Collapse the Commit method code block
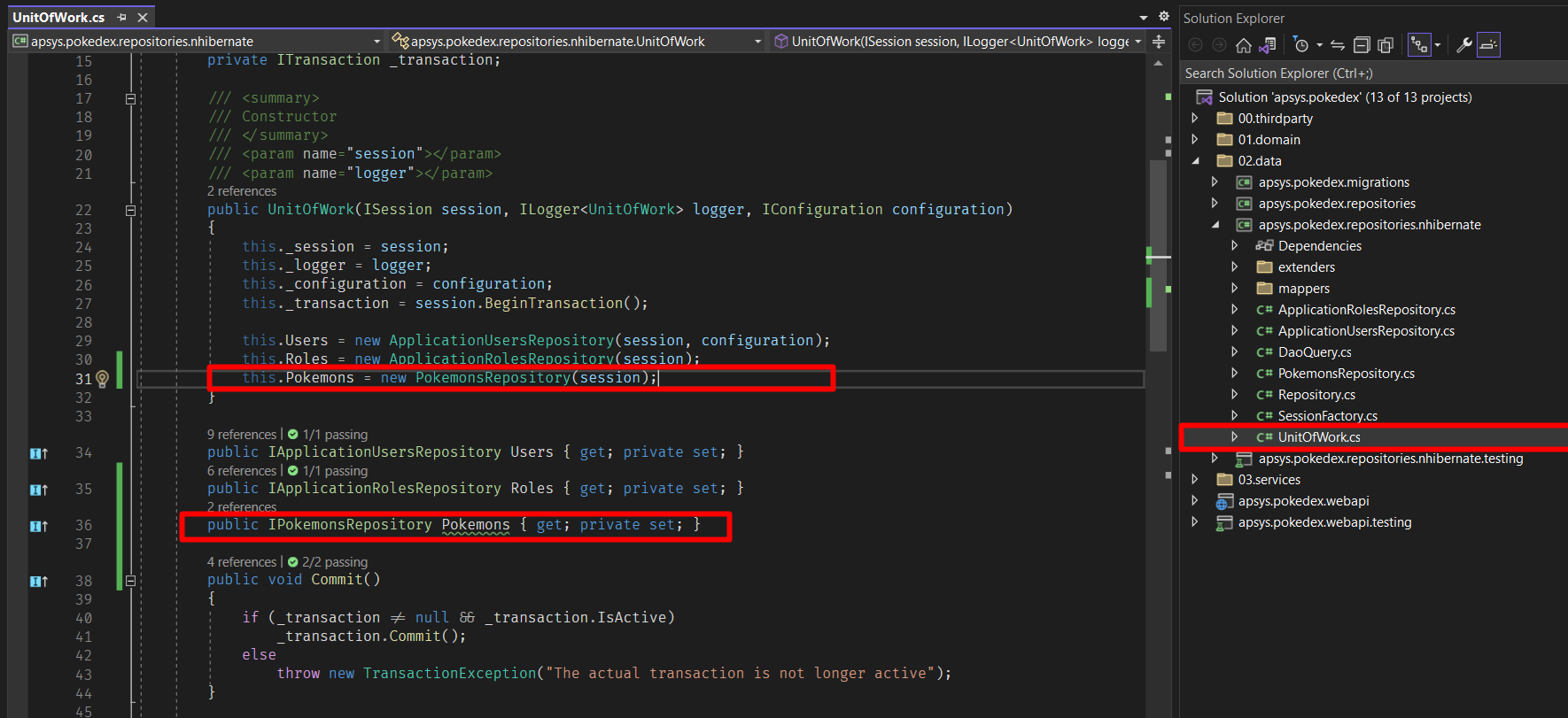Screen dimensions: 1568x718 (130, 581)
